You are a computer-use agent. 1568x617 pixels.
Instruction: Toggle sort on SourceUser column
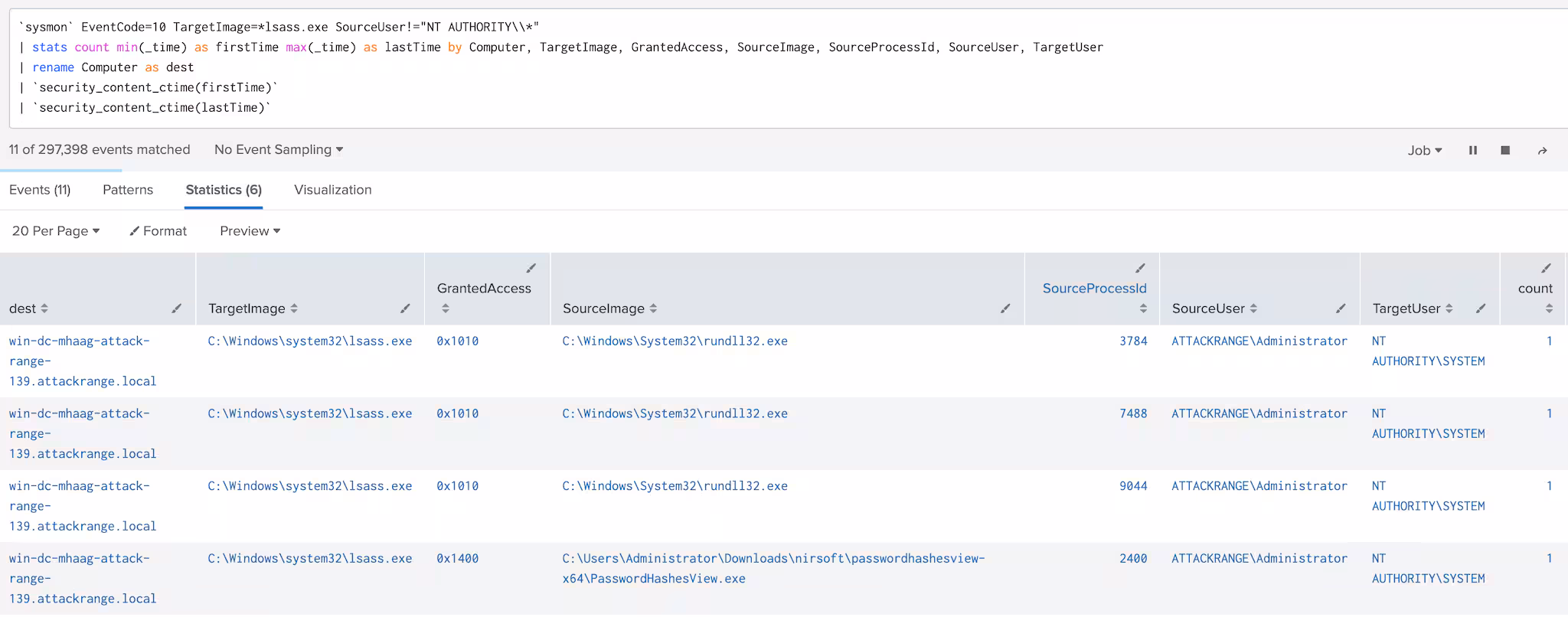point(1253,308)
